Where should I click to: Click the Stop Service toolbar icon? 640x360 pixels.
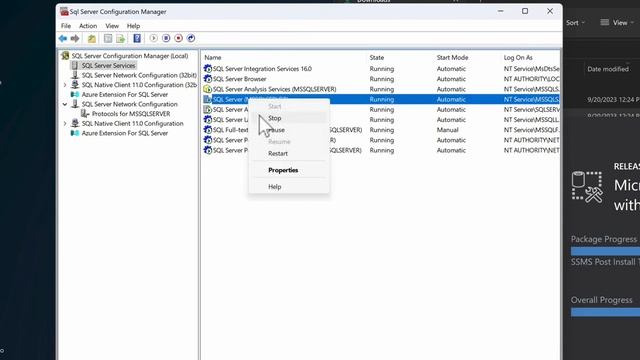click(178, 38)
